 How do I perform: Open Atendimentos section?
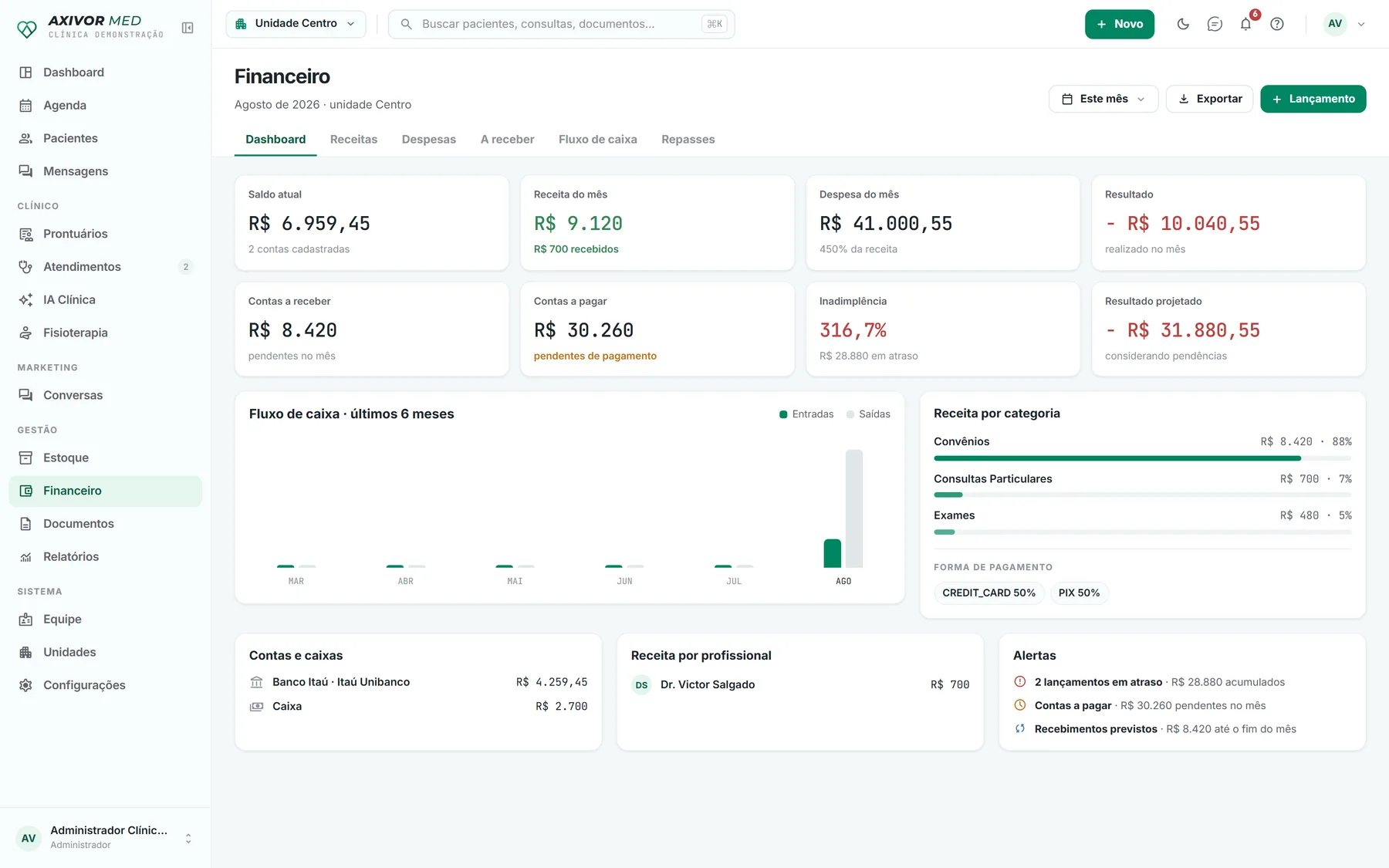[x=105, y=267]
